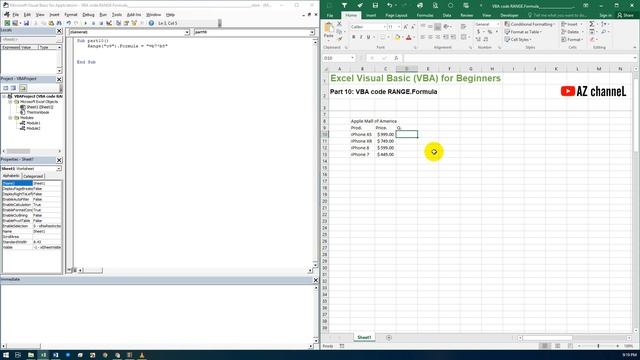
Task: Click the Visible property row
Action: tap(32, 247)
